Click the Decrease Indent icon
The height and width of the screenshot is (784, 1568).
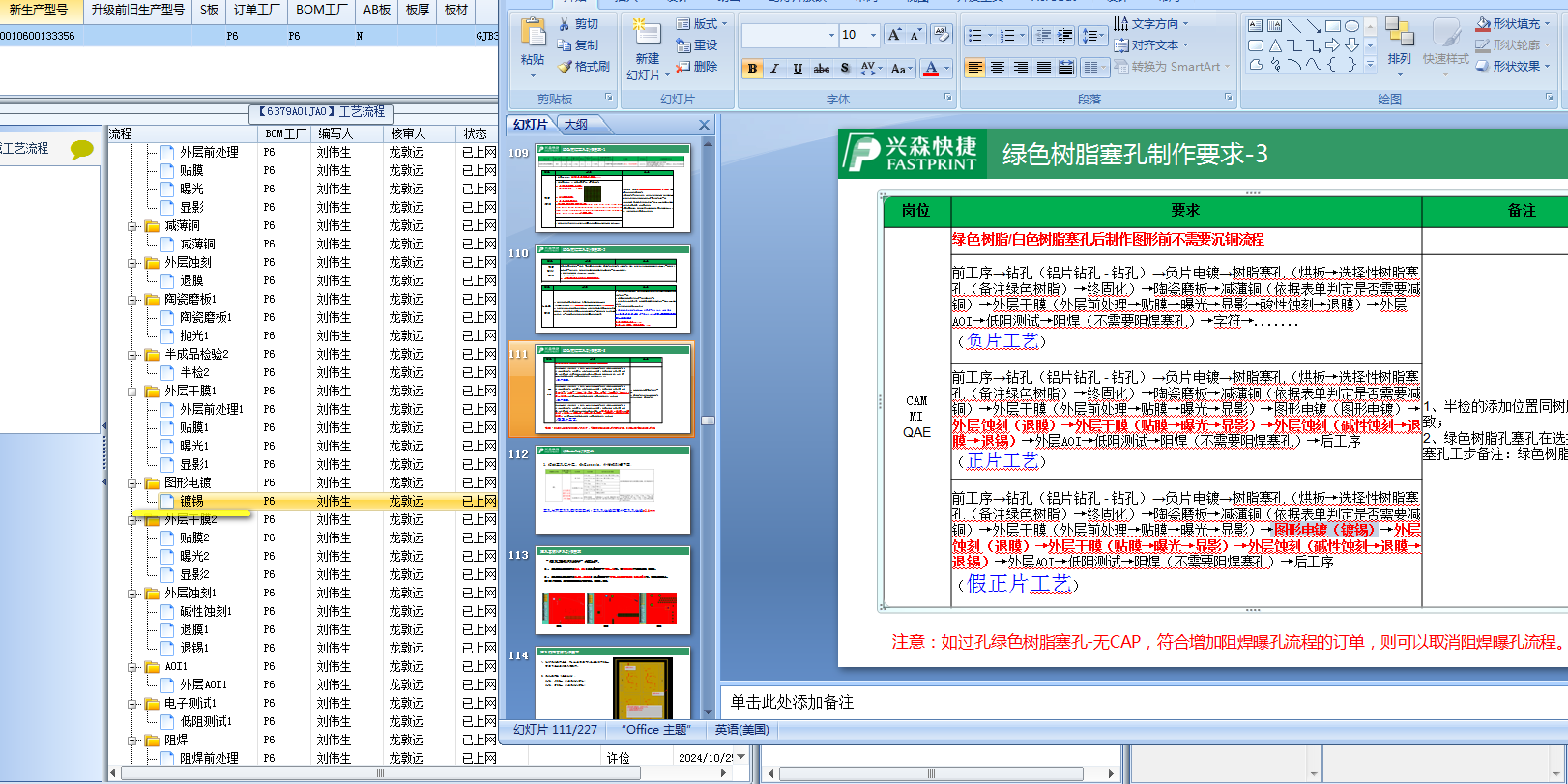(1043, 36)
